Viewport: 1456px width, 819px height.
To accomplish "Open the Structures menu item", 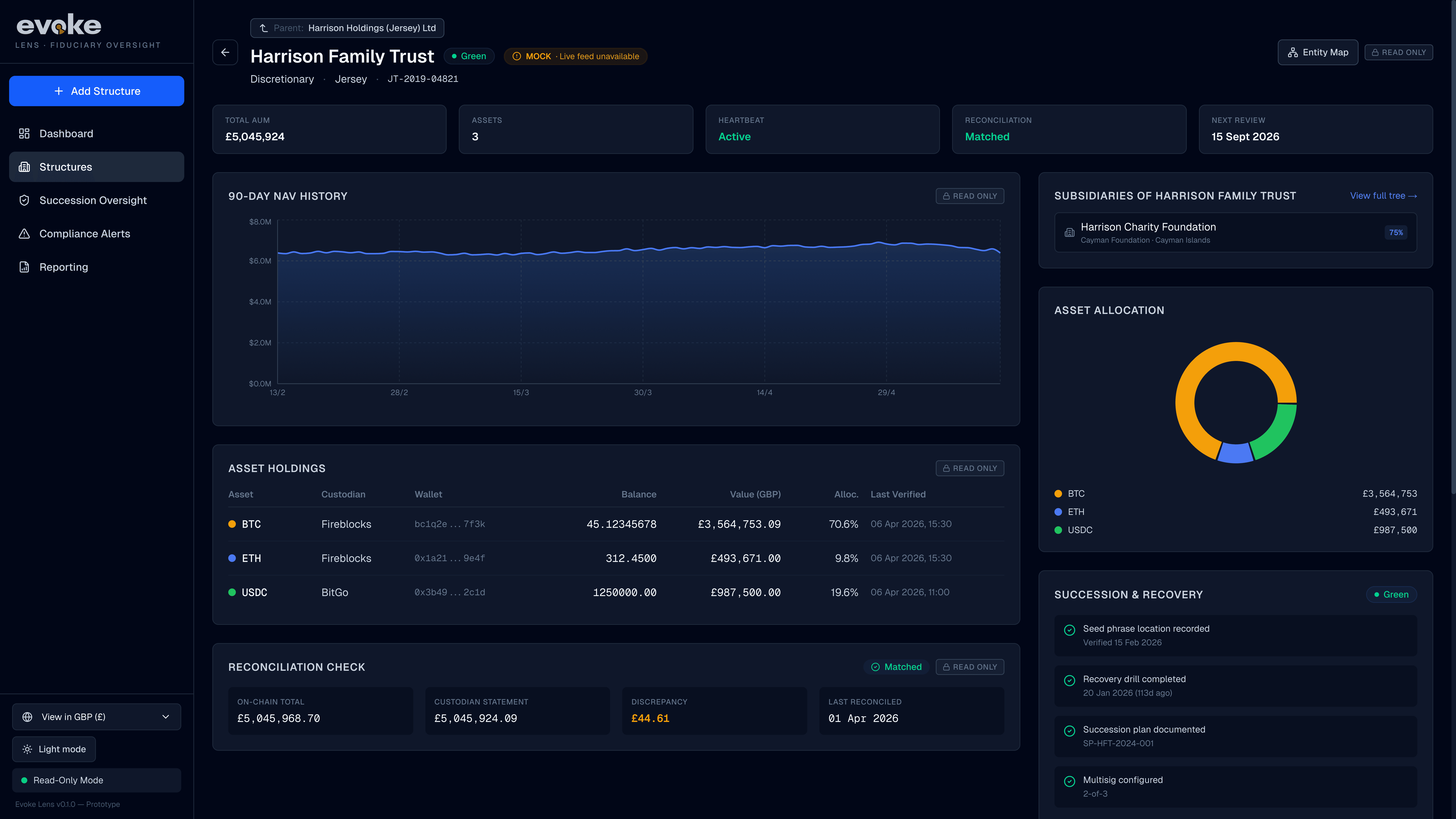I will point(97,167).
